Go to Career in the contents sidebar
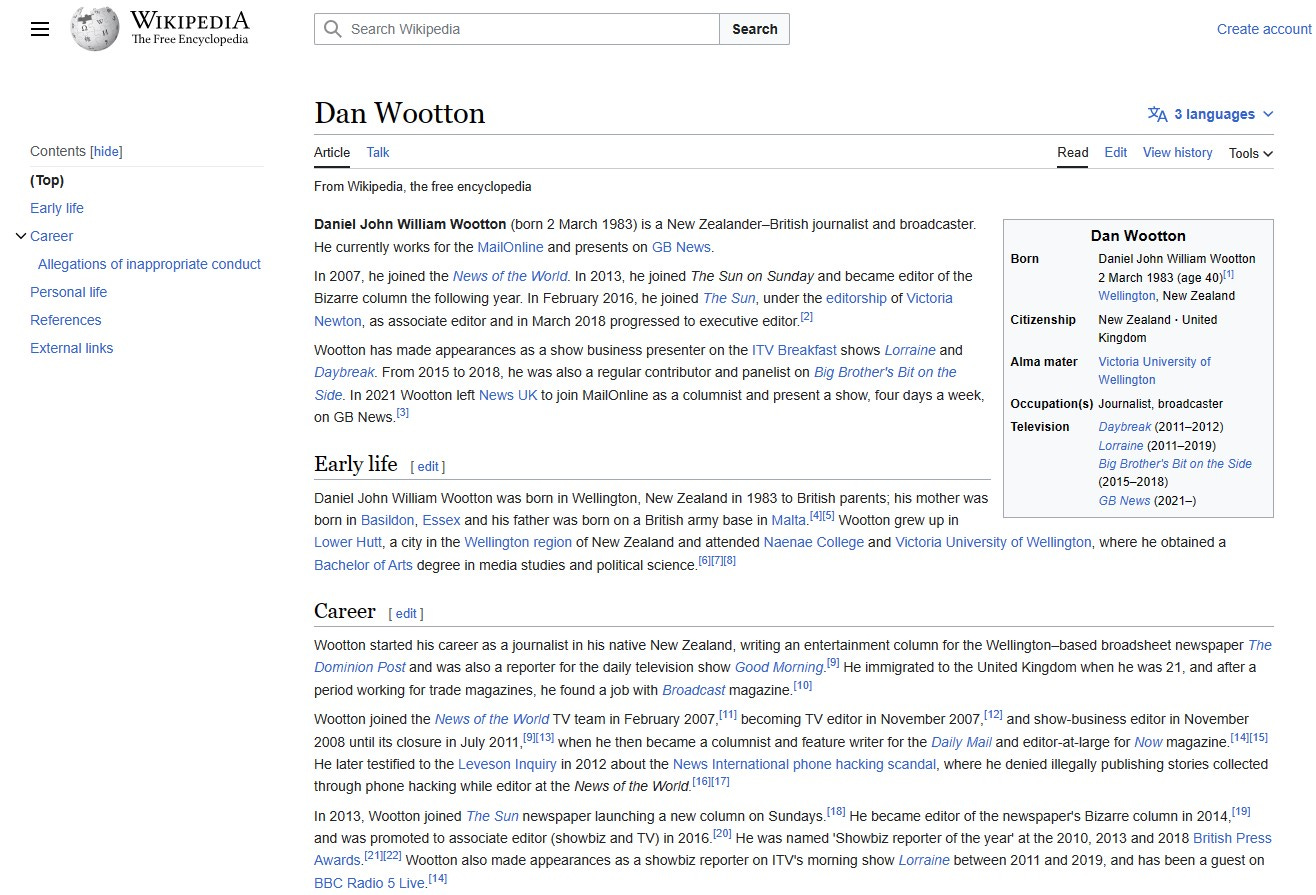 [52, 236]
